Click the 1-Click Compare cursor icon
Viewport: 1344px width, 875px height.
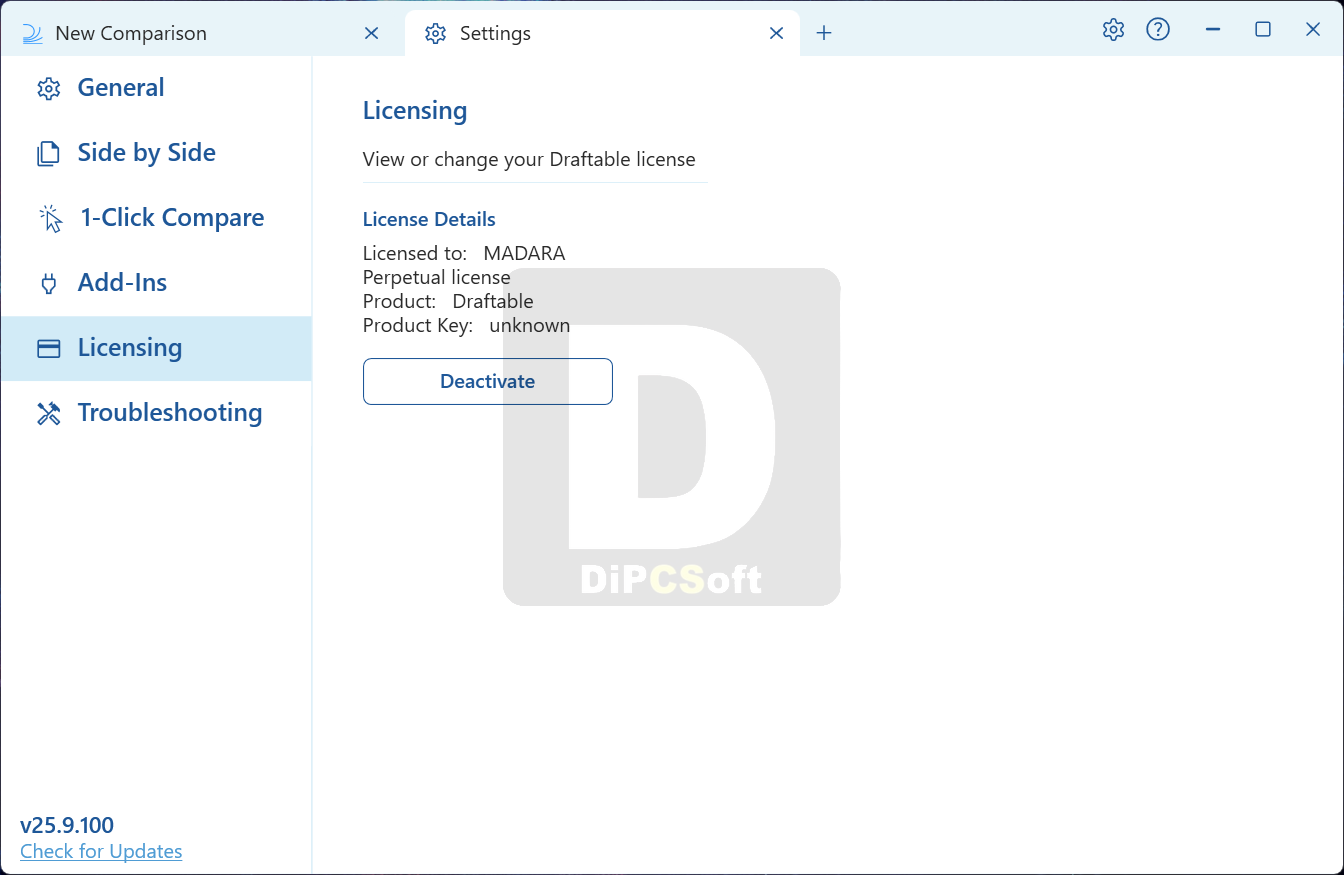click(x=50, y=219)
